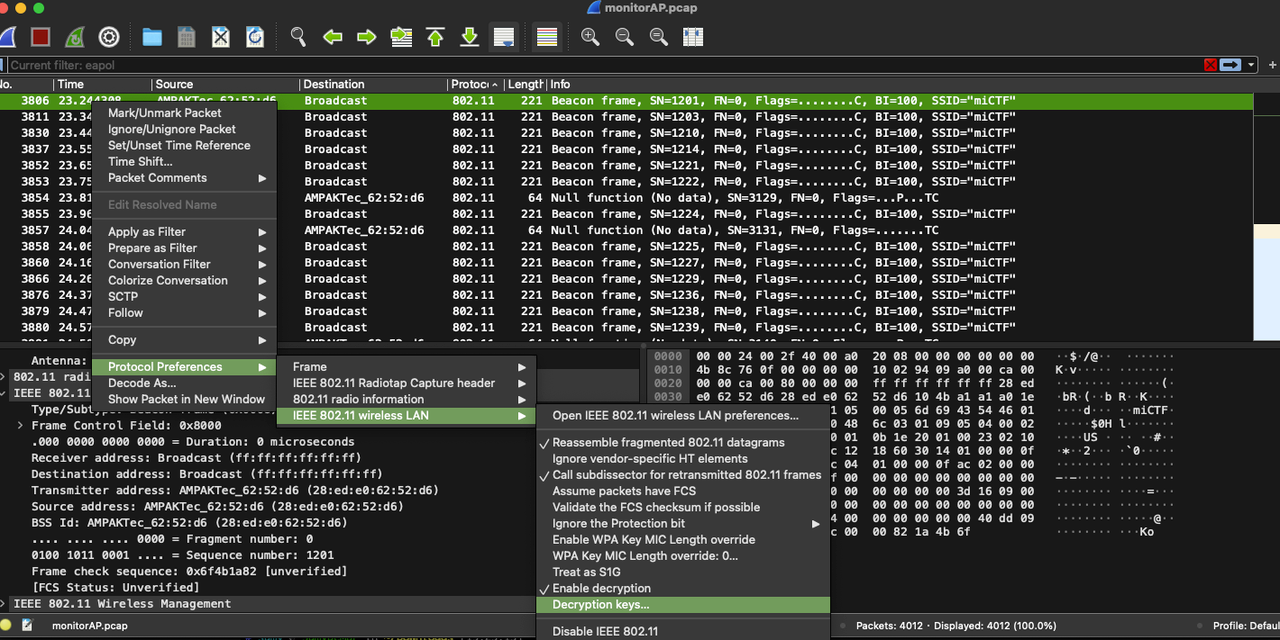This screenshot has height=640, width=1280.
Task: Uncheck Reassemble fragmented 802.11 datagrams
Action: click(668, 442)
